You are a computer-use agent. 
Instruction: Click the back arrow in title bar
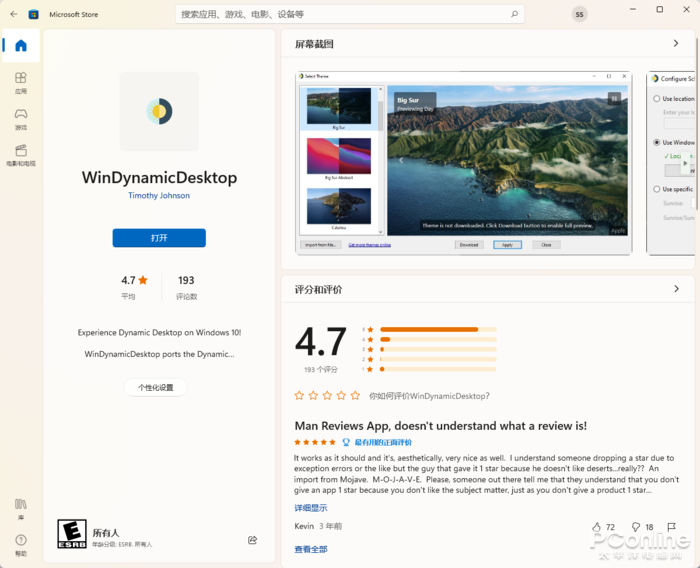[13, 14]
